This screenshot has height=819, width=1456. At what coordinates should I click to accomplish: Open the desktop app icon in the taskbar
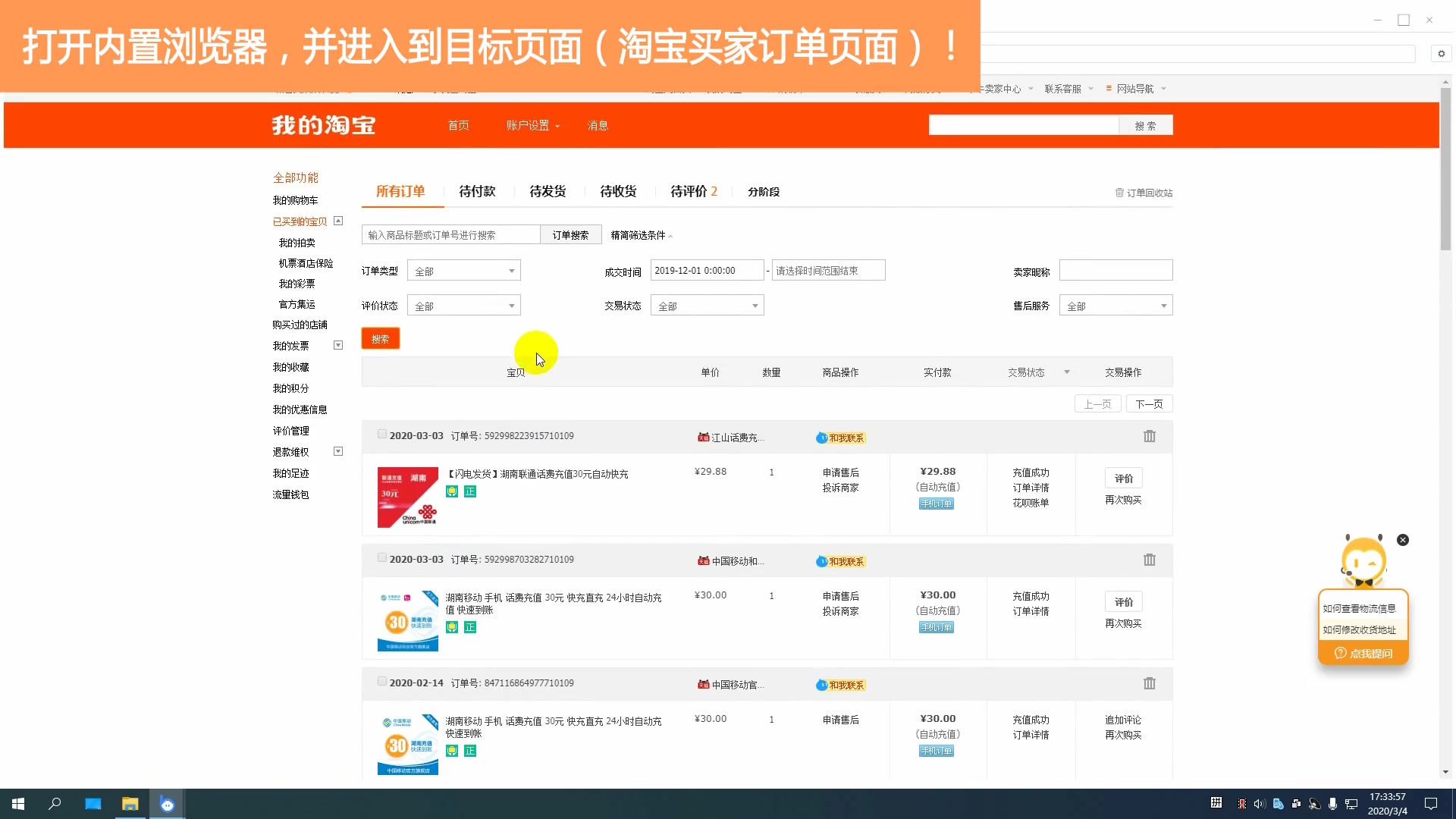[x=93, y=804]
